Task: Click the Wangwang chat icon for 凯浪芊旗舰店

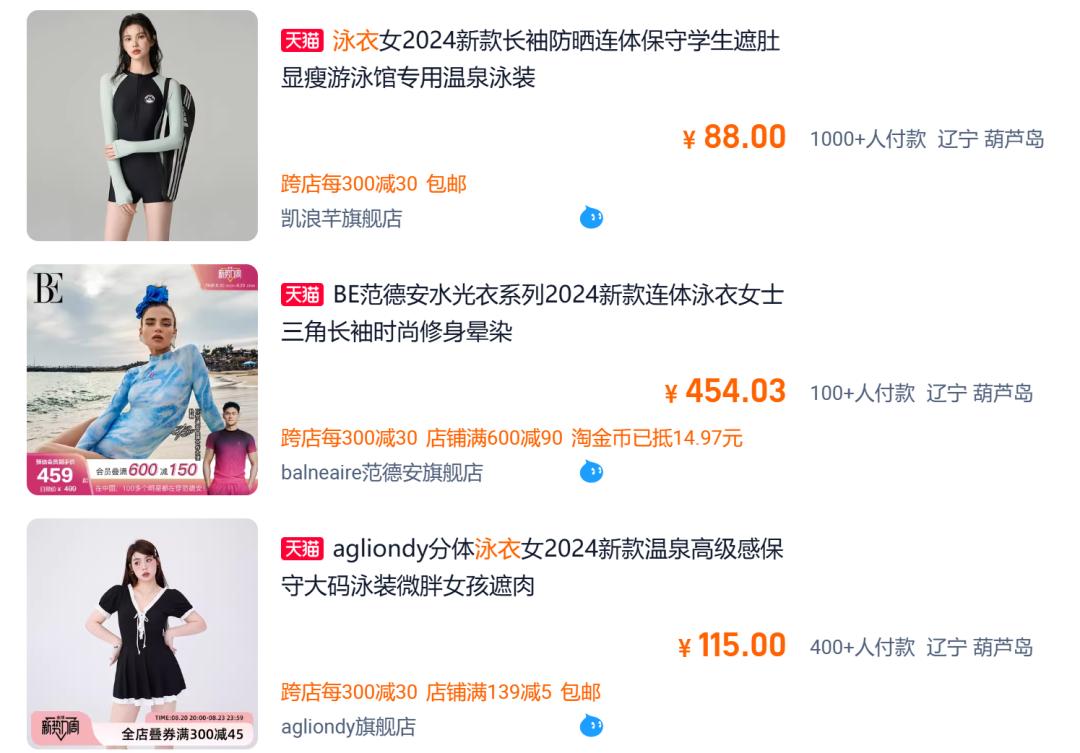Action: tap(592, 218)
